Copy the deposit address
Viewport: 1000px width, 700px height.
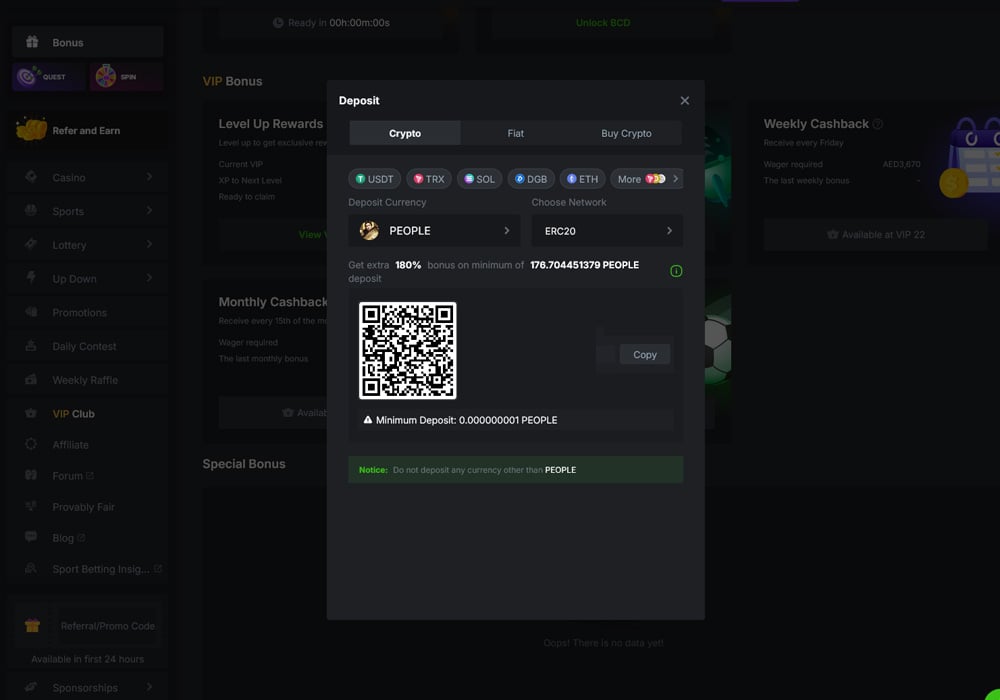(645, 355)
